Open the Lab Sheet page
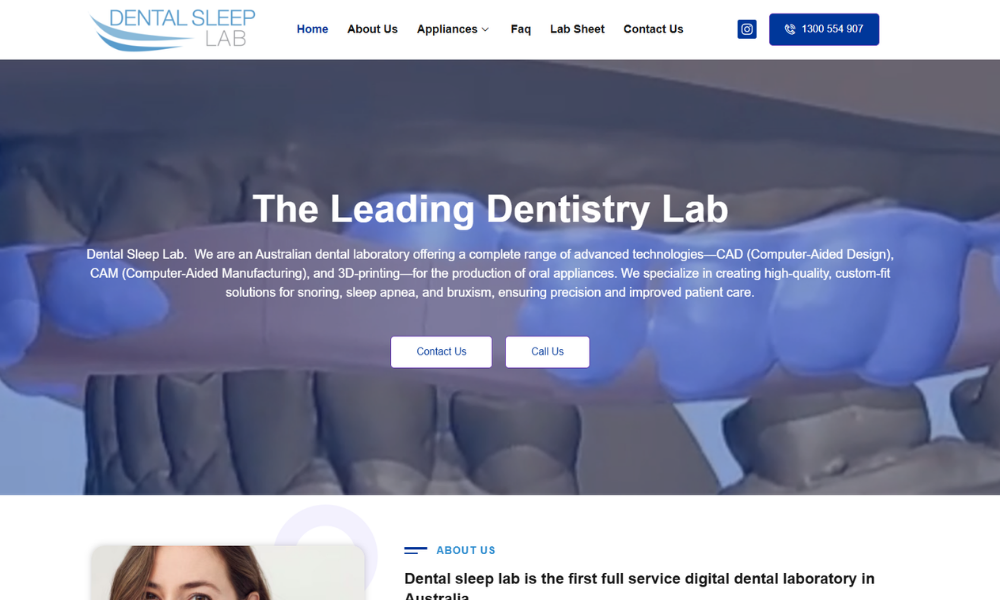1000x600 pixels. click(x=577, y=29)
